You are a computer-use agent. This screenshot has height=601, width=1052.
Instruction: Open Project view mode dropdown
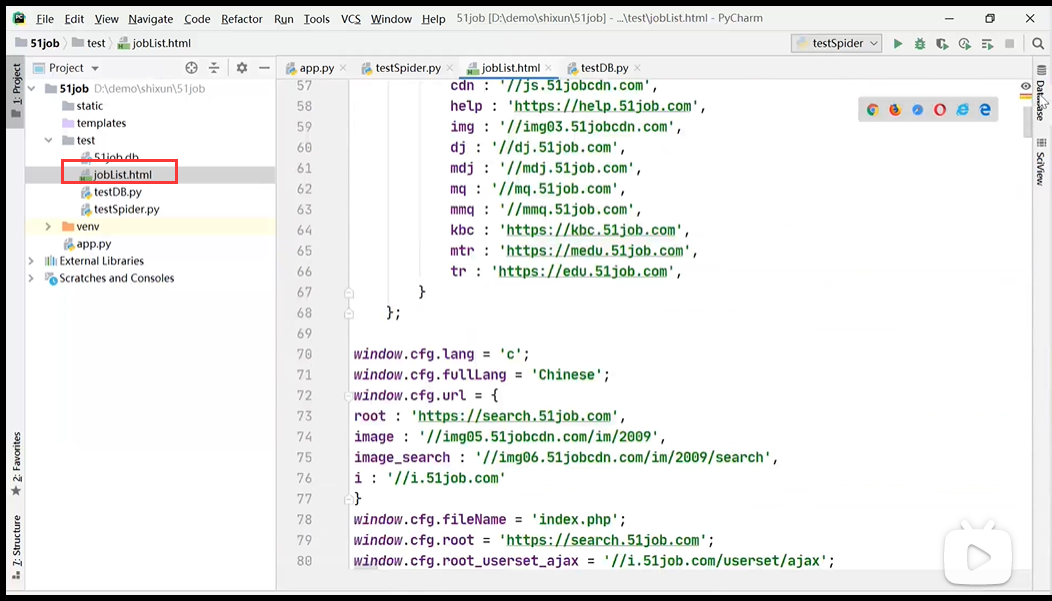tap(95, 68)
